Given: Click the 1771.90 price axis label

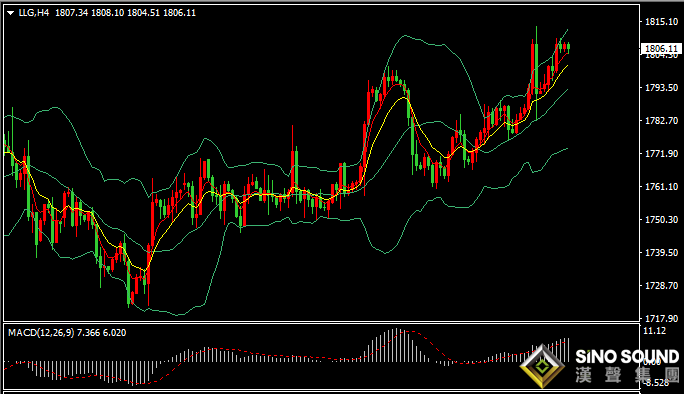Looking at the screenshot, I should click(x=661, y=154).
